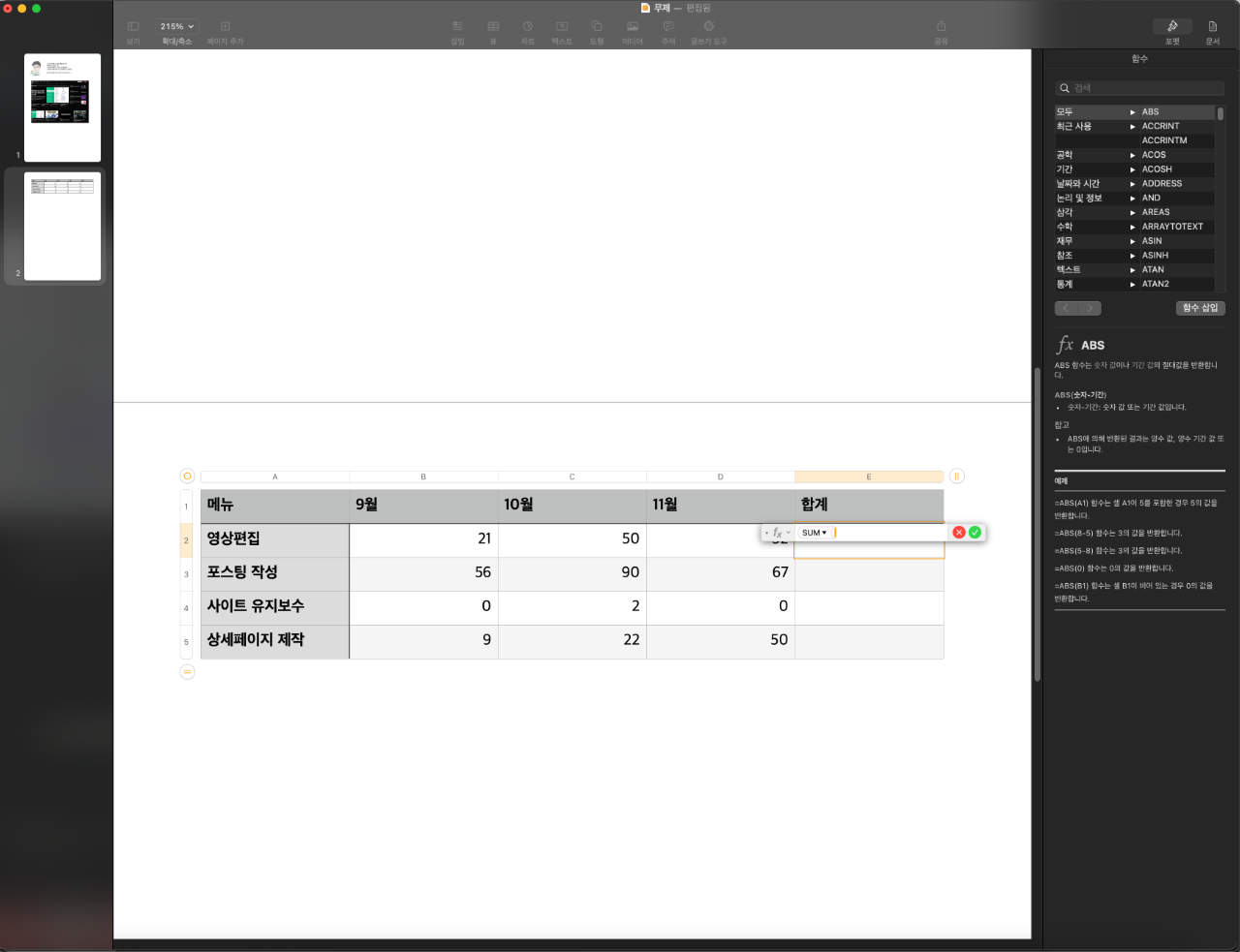Screen dimensions: 1240x952
Task: Select the 최근 사용 function category
Action: coord(1073,126)
